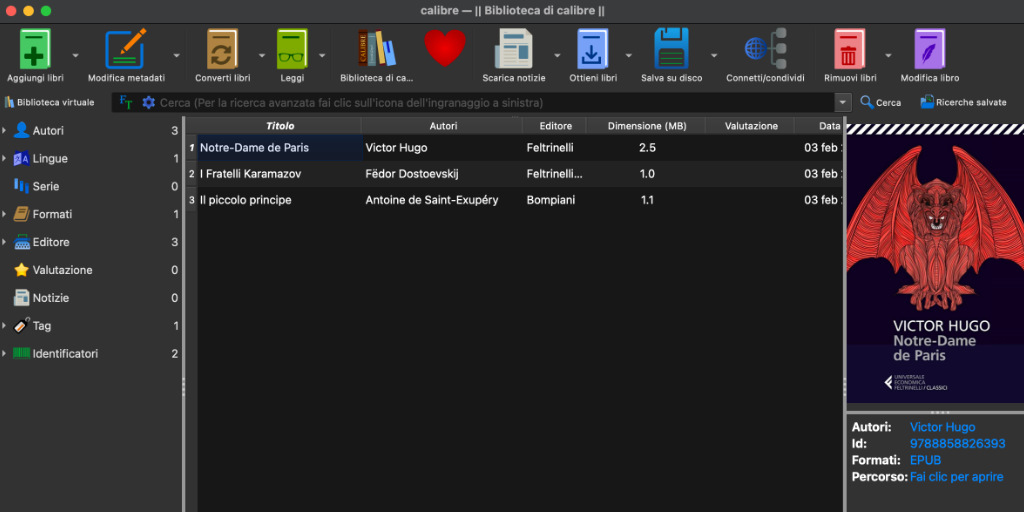Viewport: 1024px width, 512px height.
Task: Open dropdown arrow next to Salva su disco
Action: [x=714, y=56]
